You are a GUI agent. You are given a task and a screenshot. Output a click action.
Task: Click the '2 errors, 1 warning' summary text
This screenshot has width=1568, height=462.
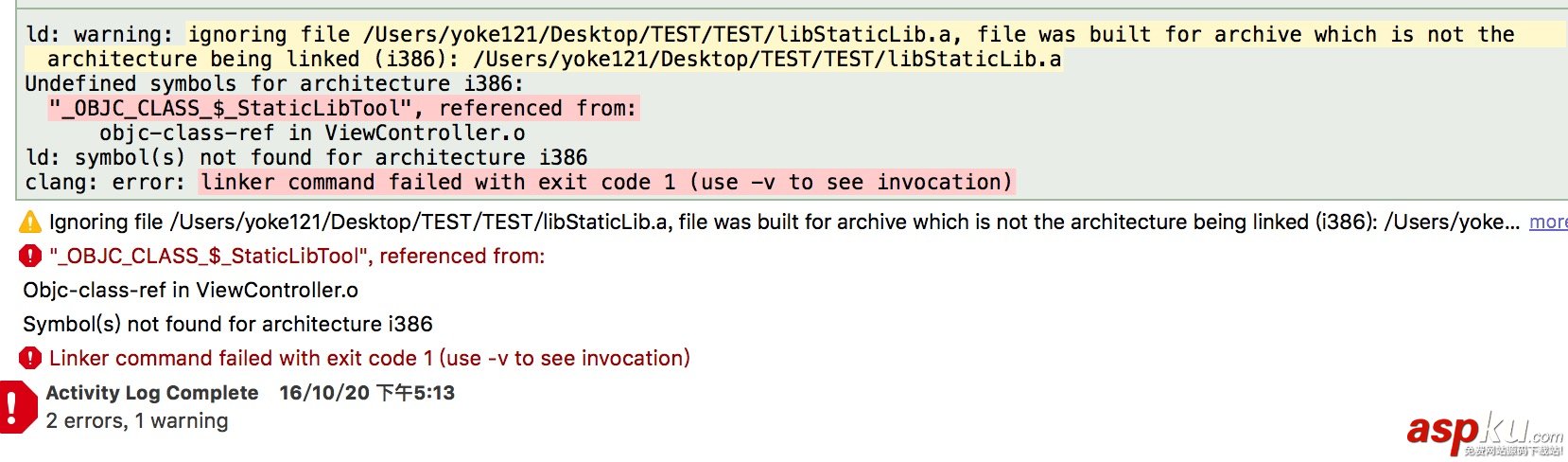coord(136,420)
